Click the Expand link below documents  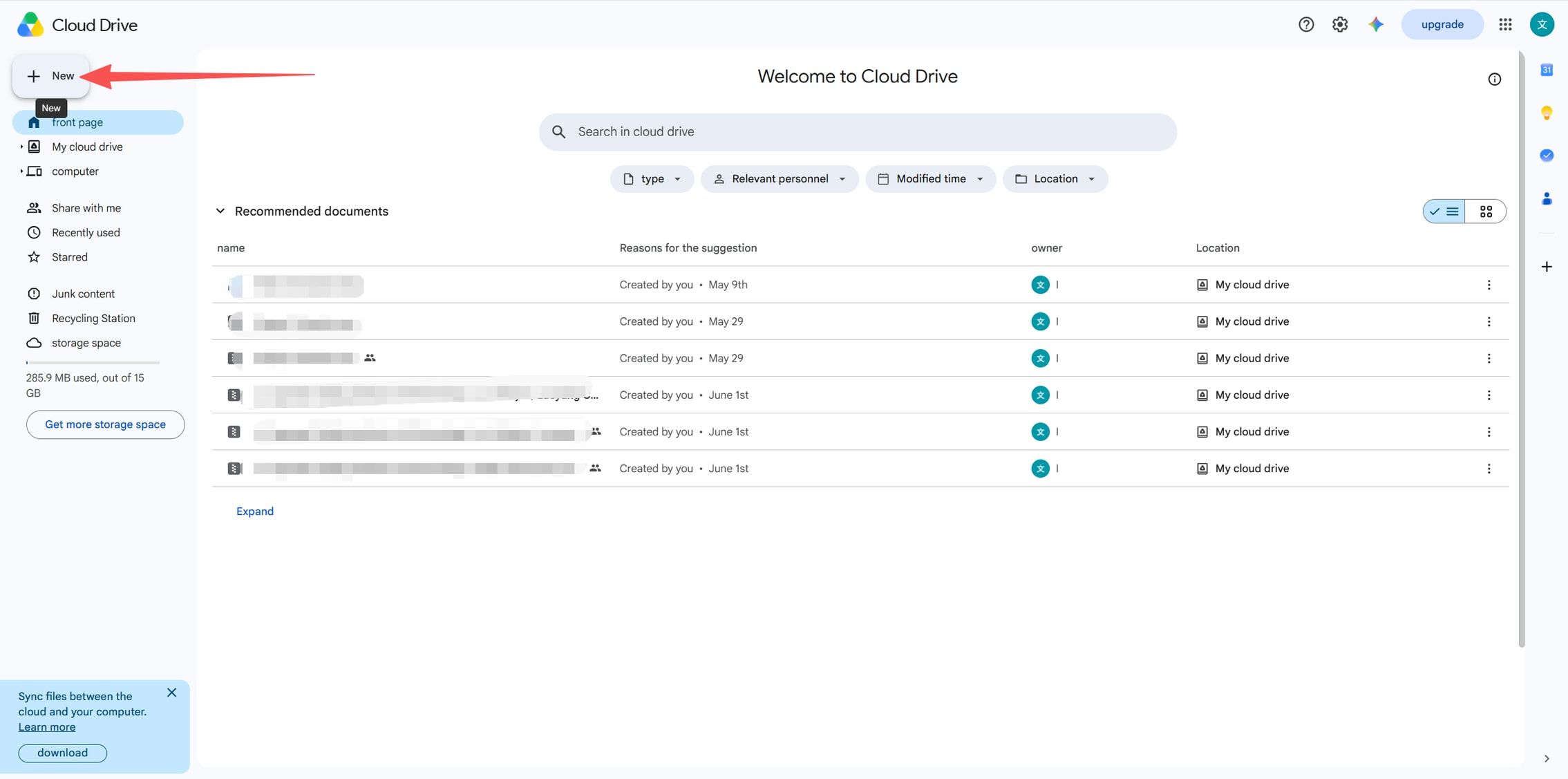(x=255, y=511)
